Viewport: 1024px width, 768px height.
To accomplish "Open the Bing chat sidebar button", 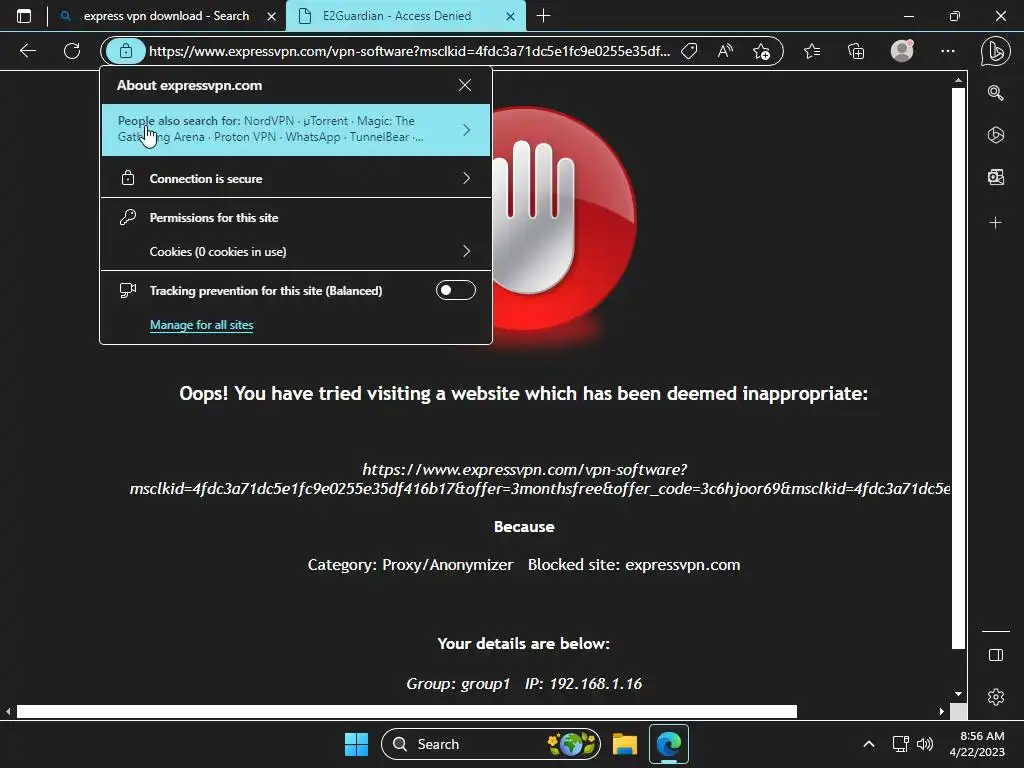I will [995, 51].
